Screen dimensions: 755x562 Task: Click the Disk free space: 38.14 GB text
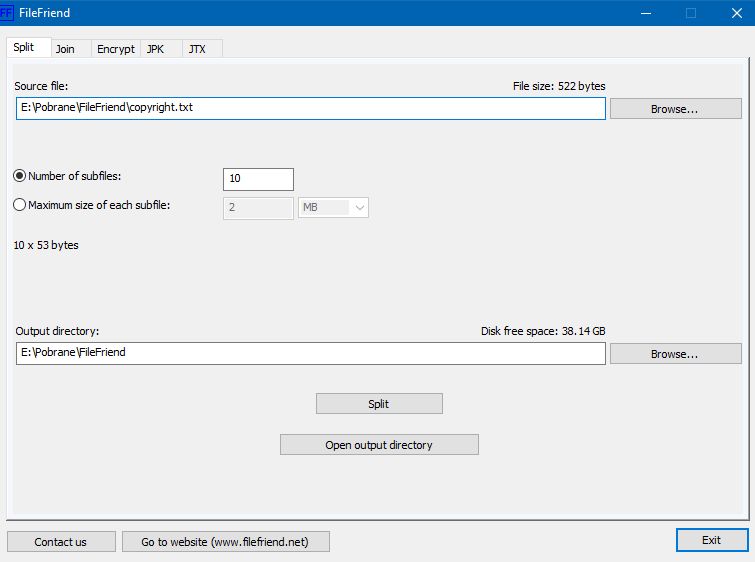point(543,331)
